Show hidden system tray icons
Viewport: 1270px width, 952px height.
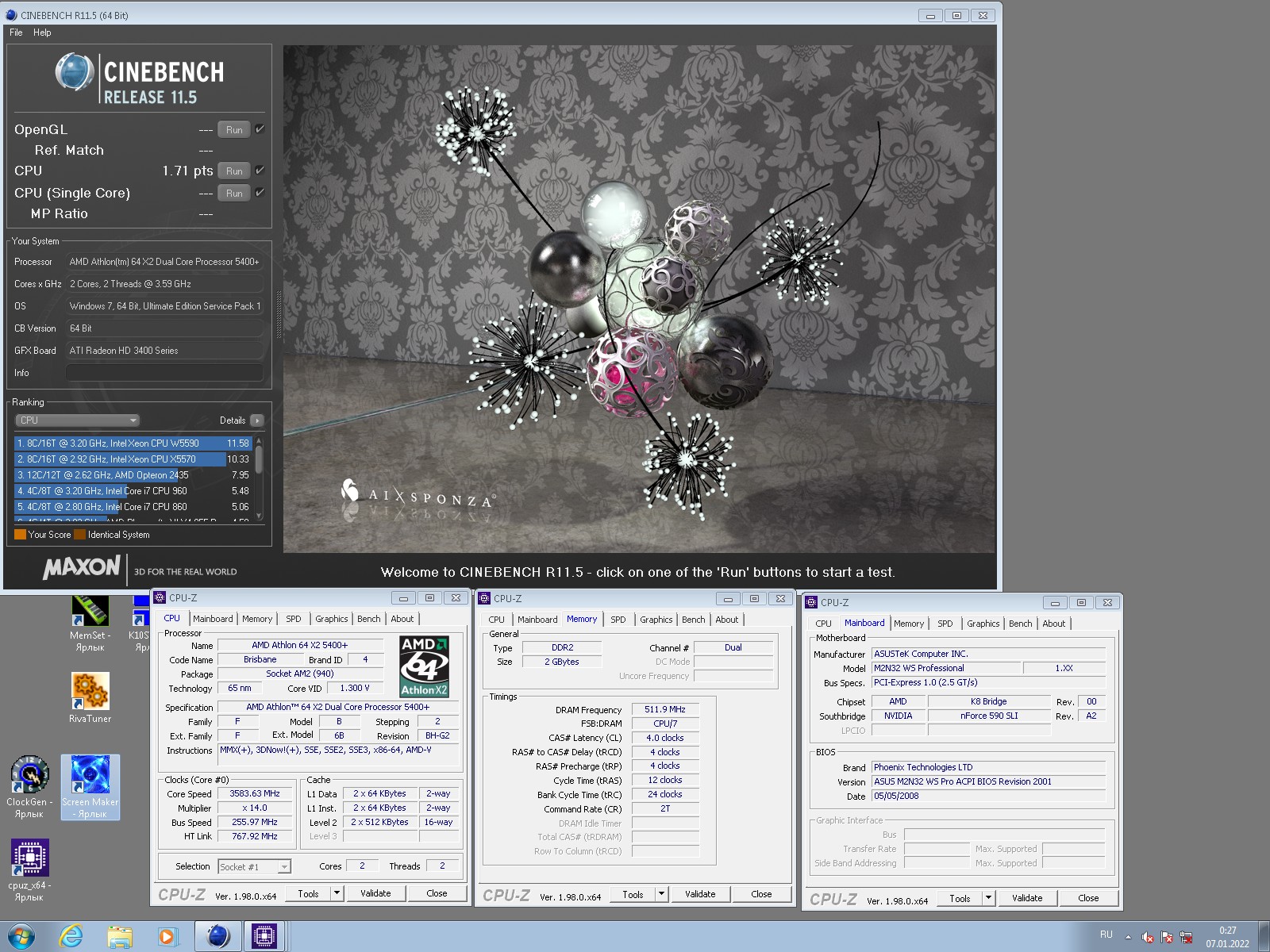tap(1128, 937)
